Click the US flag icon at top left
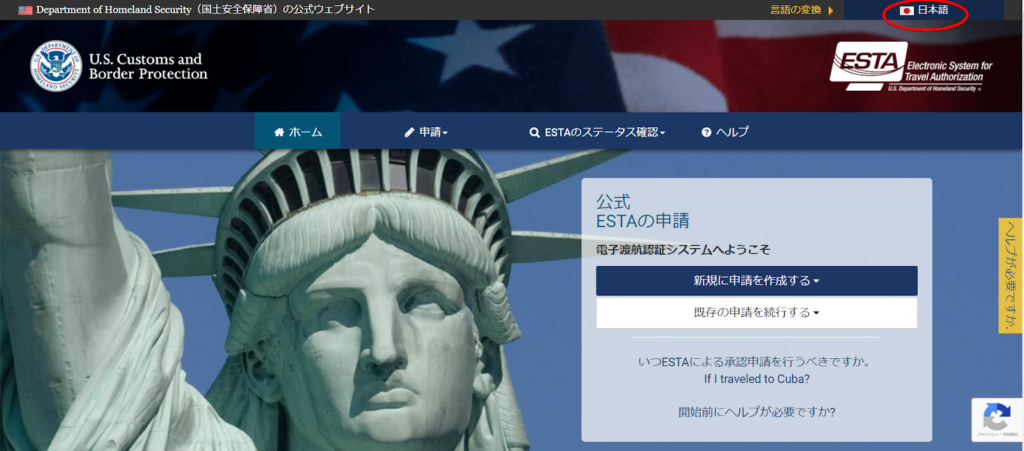Image resolution: width=1024 pixels, height=451 pixels. coord(25,10)
